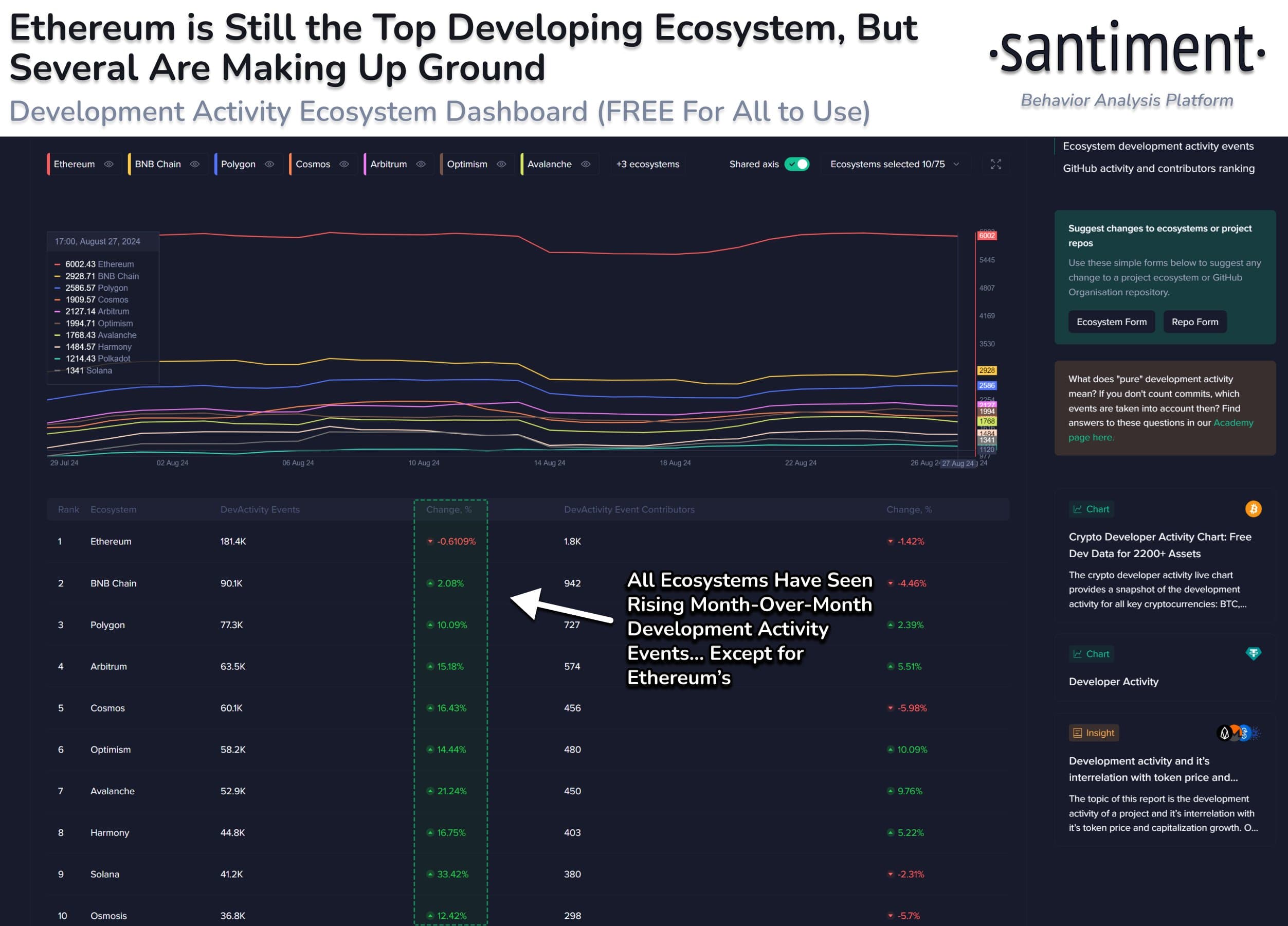Viewport: 1288px width, 926px height.
Task: Click Cosmos row name in table
Action: (x=107, y=708)
